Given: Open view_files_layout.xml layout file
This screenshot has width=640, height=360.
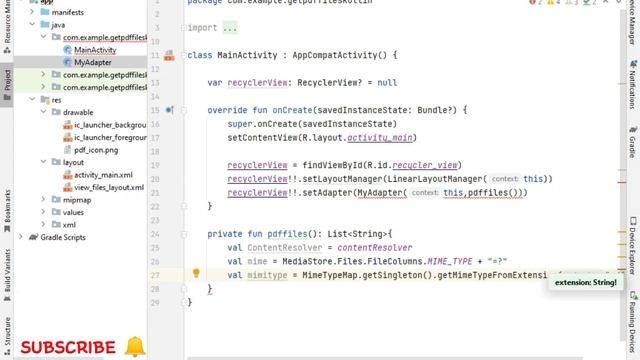Looking at the screenshot, I should (109, 187).
